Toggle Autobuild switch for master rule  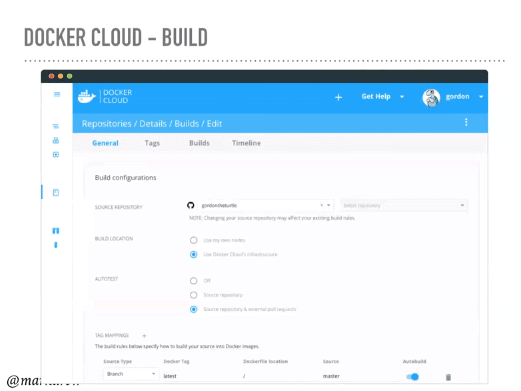pos(413,377)
